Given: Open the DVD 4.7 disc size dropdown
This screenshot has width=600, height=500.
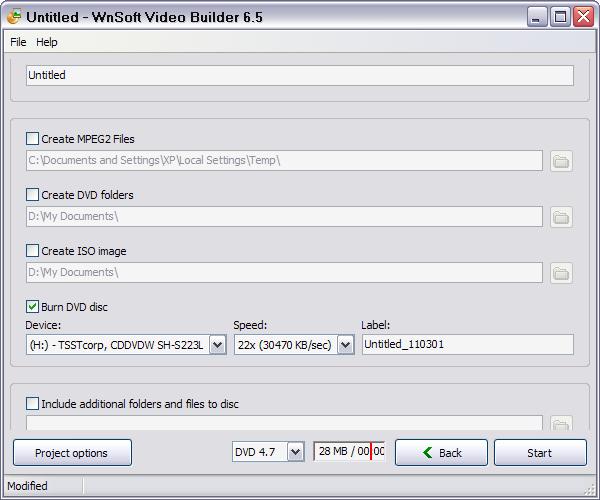Looking at the screenshot, I should [295, 453].
